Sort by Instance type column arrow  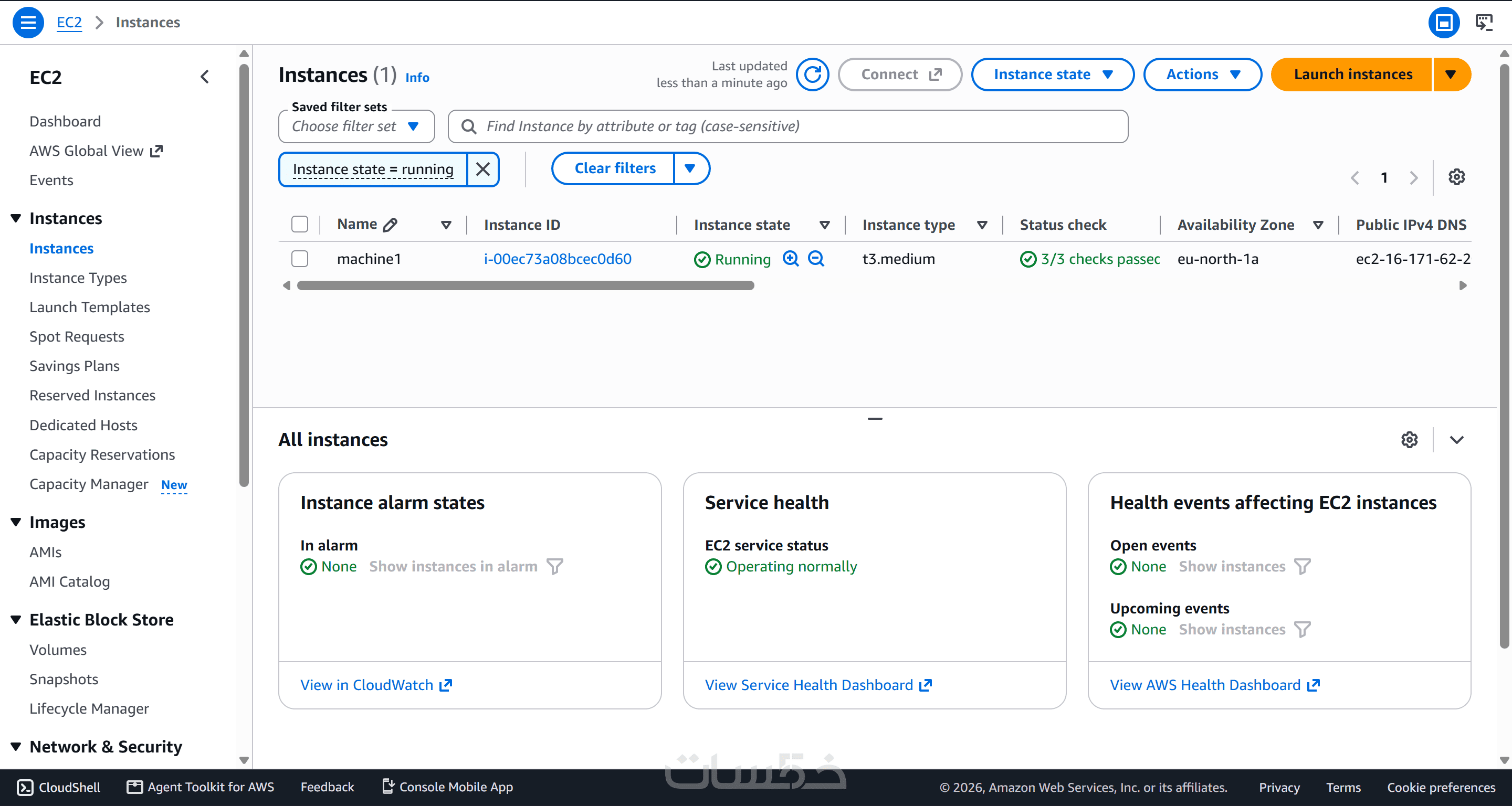tap(982, 225)
